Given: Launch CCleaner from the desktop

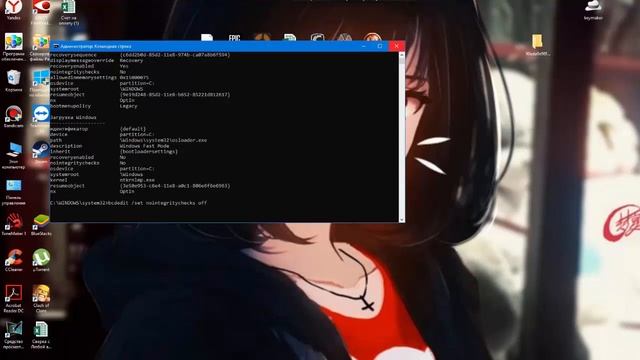Looking at the screenshot, I should click(x=13, y=260).
